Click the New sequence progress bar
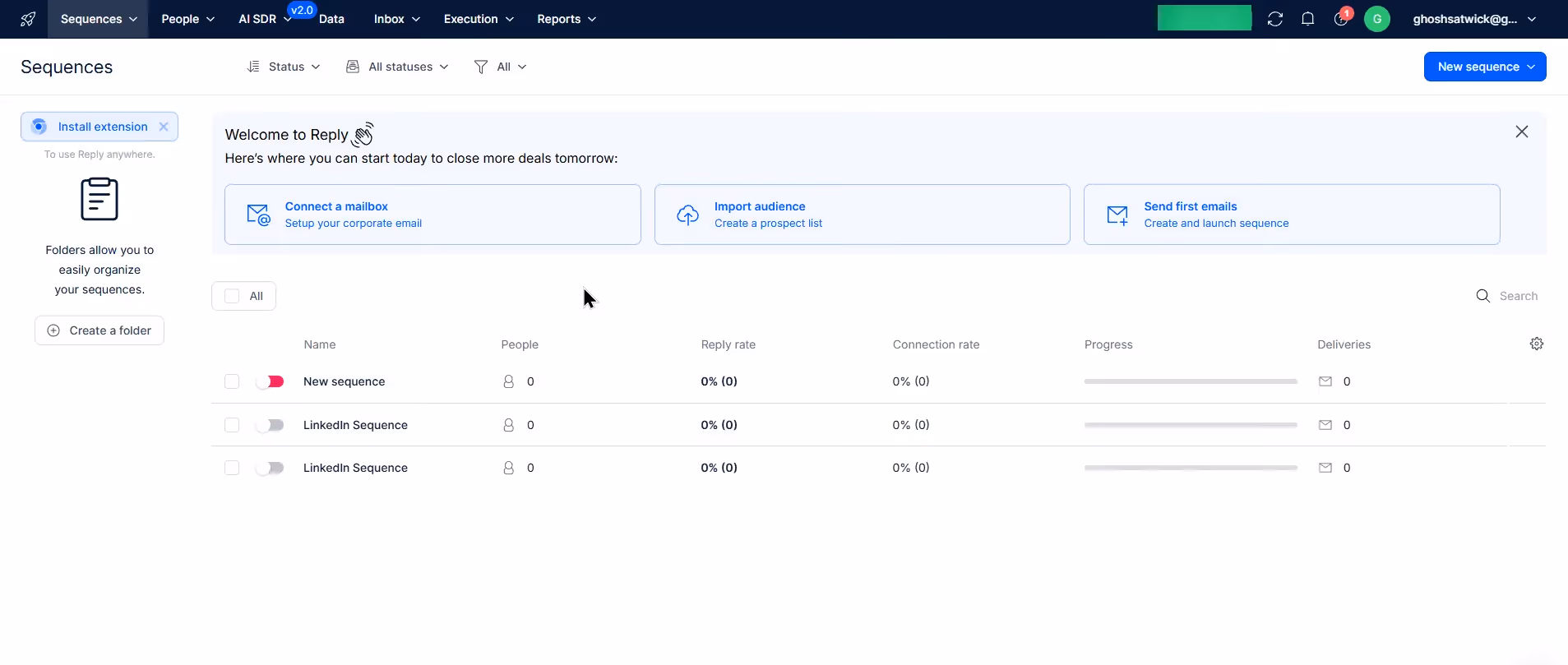The width and height of the screenshot is (1568, 665). tap(1191, 381)
